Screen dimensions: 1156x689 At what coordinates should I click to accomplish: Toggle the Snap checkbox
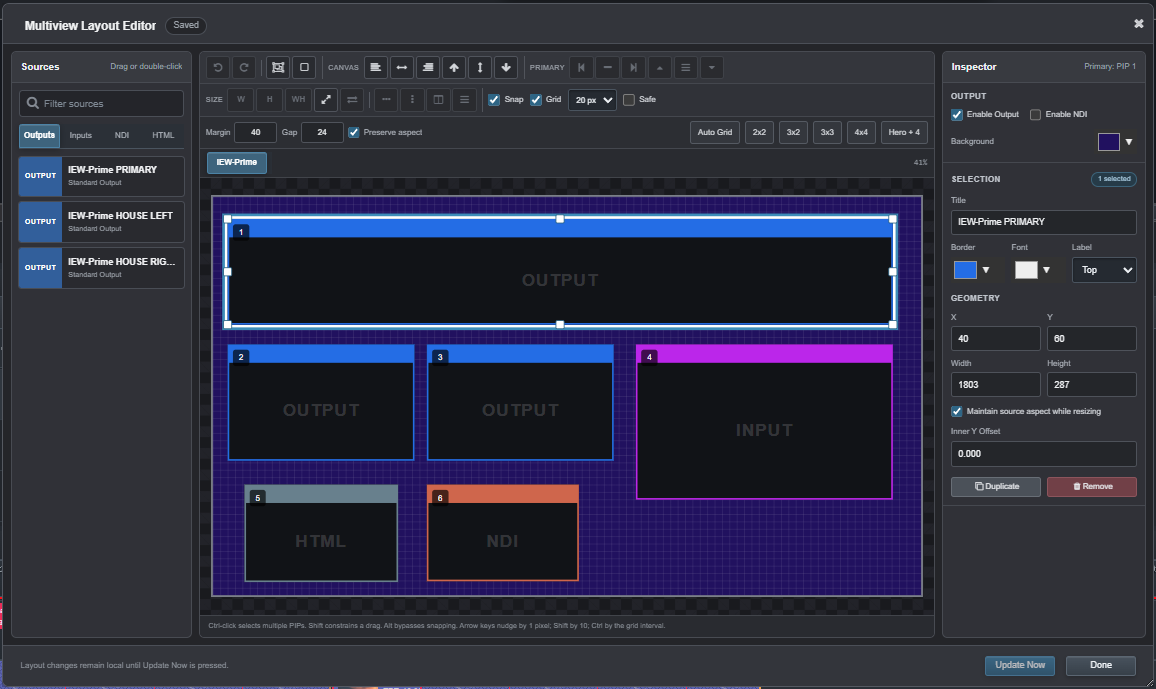(494, 99)
